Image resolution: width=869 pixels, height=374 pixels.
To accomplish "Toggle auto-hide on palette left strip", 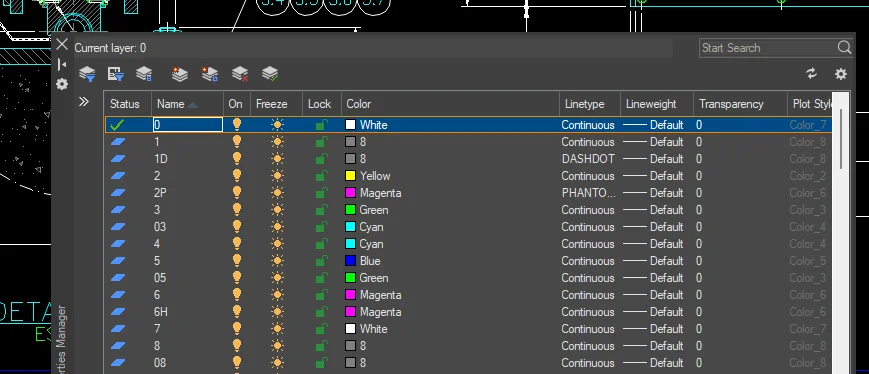I will click(62, 65).
